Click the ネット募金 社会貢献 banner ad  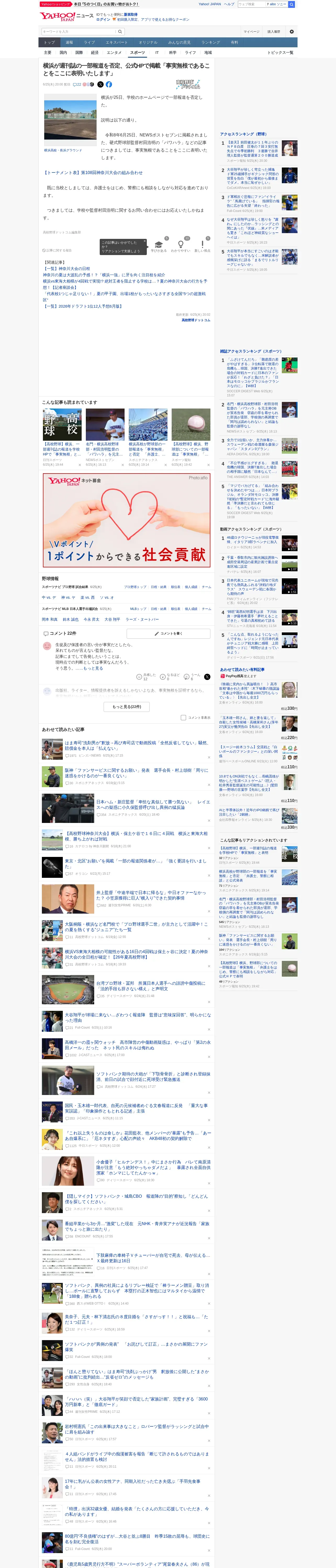pos(127,520)
